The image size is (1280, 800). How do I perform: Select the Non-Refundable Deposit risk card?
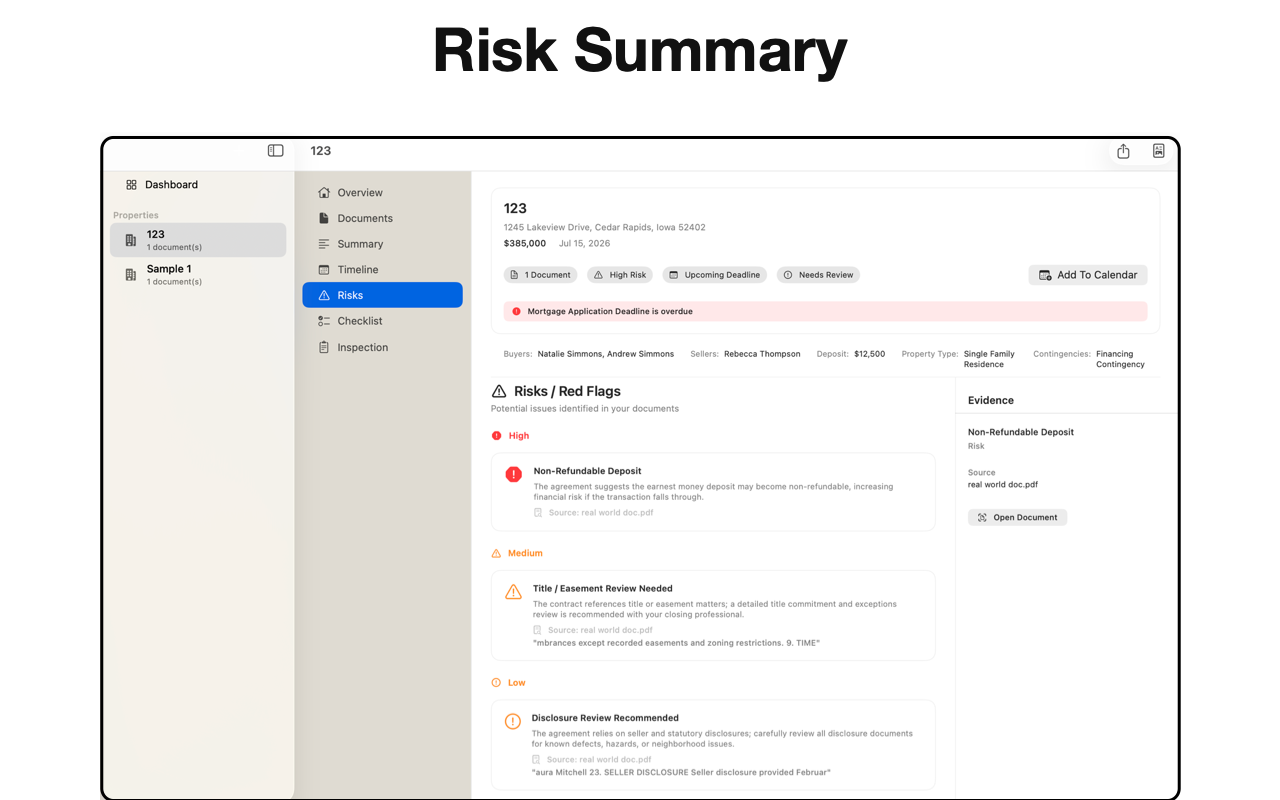713,492
